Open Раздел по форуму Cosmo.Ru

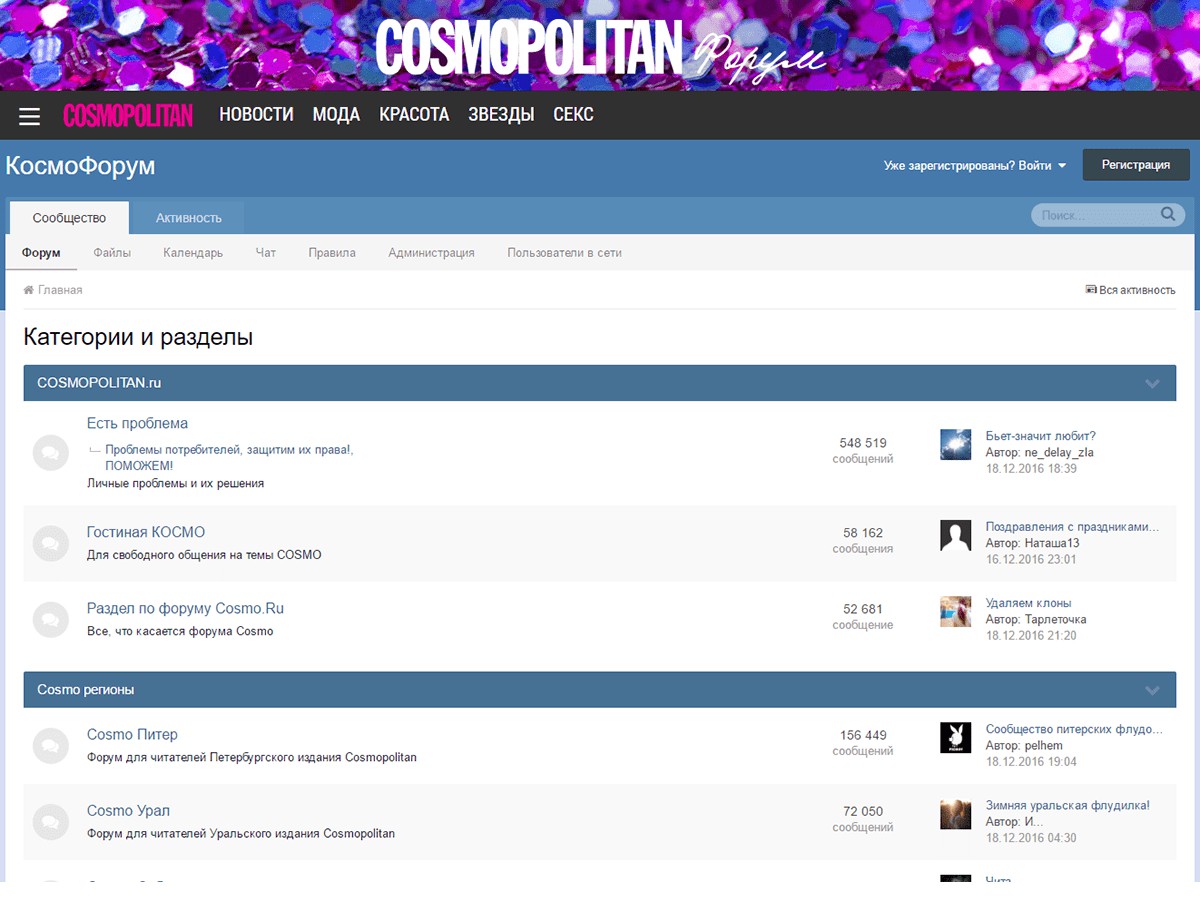pos(185,608)
